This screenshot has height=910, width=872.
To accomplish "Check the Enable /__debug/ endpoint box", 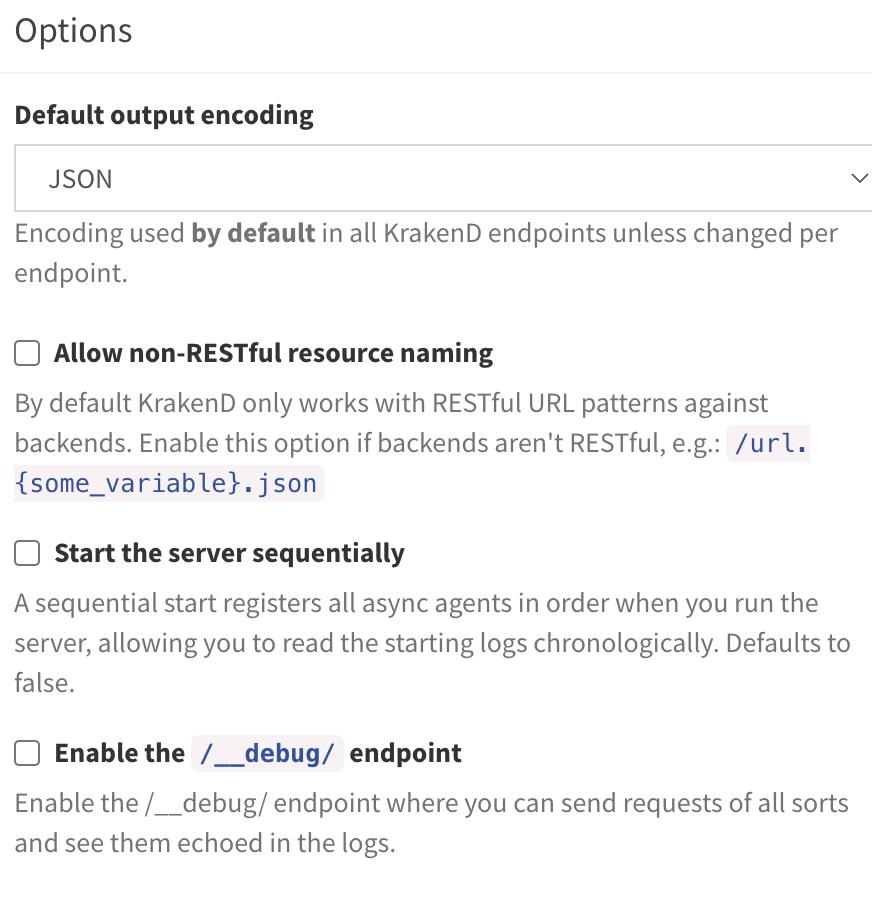I will tap(27, 753).
